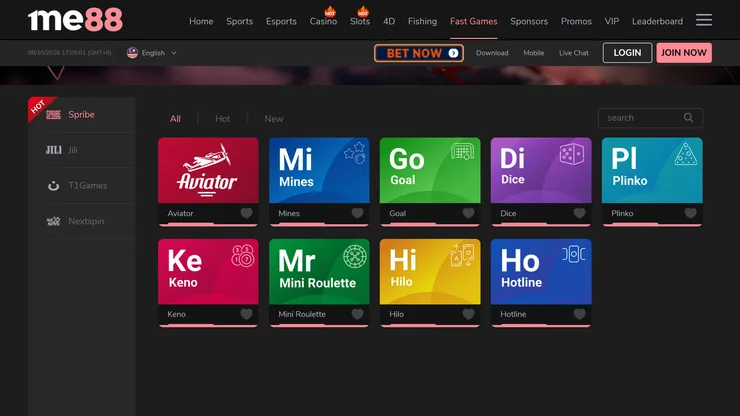
Task: Favorite the Mines game heart
Action: (357, 213)
